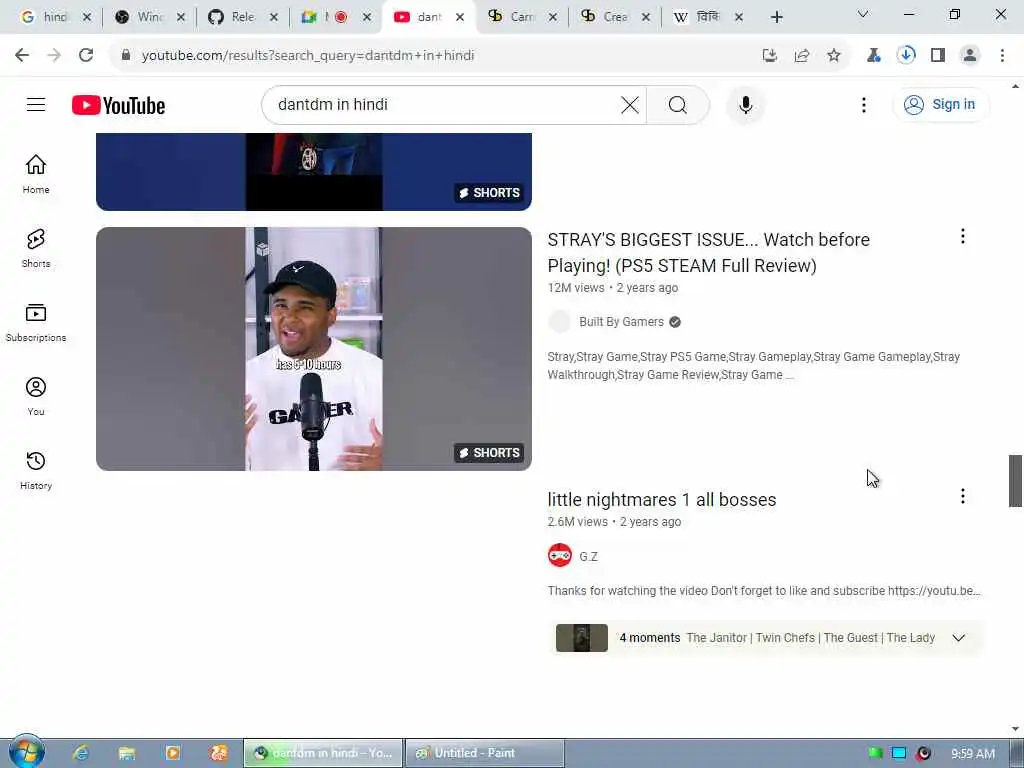The width and height of the screenshot is (1024, 768).
Task: Reload the YouTube page
Action: pyautogui.click(x=86, y=56)
